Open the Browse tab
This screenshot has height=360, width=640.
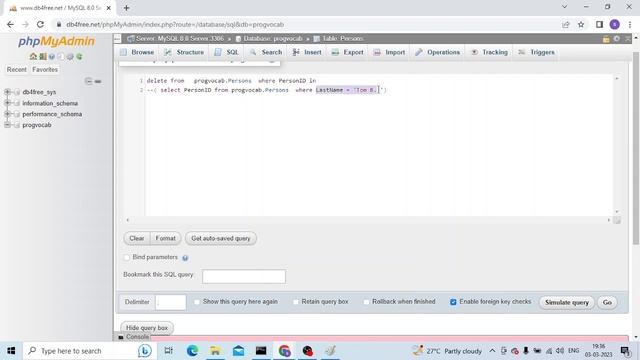point(137,52)
